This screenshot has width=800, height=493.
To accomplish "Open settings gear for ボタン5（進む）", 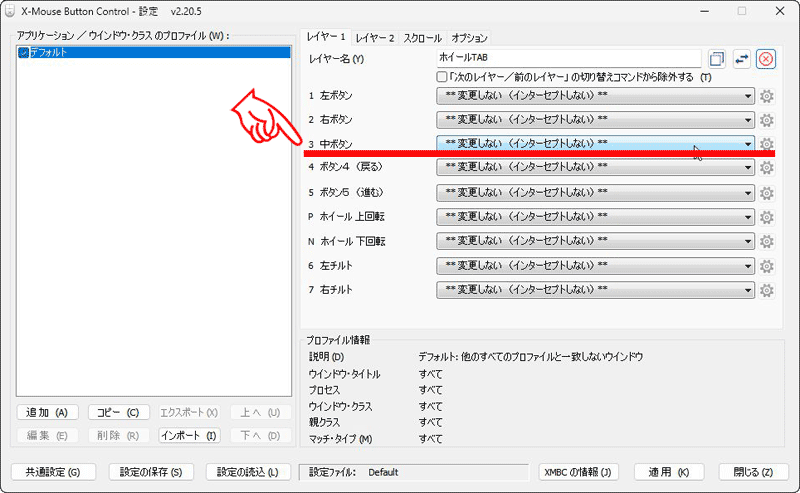I will [x=766, y=193].
